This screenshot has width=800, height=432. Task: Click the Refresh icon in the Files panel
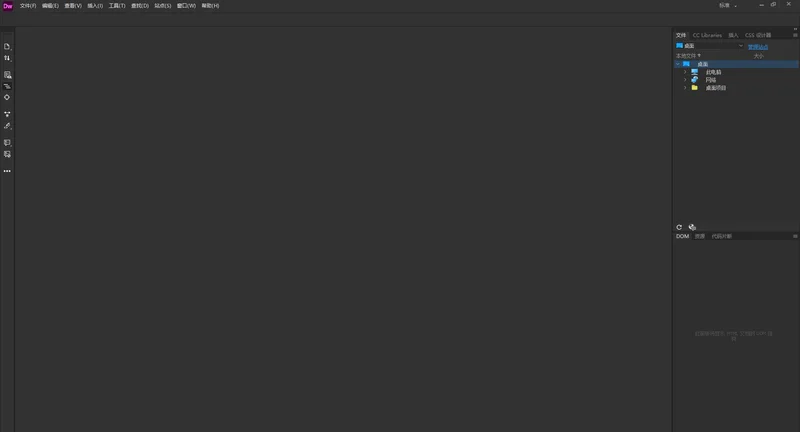(x=679, y=227)
